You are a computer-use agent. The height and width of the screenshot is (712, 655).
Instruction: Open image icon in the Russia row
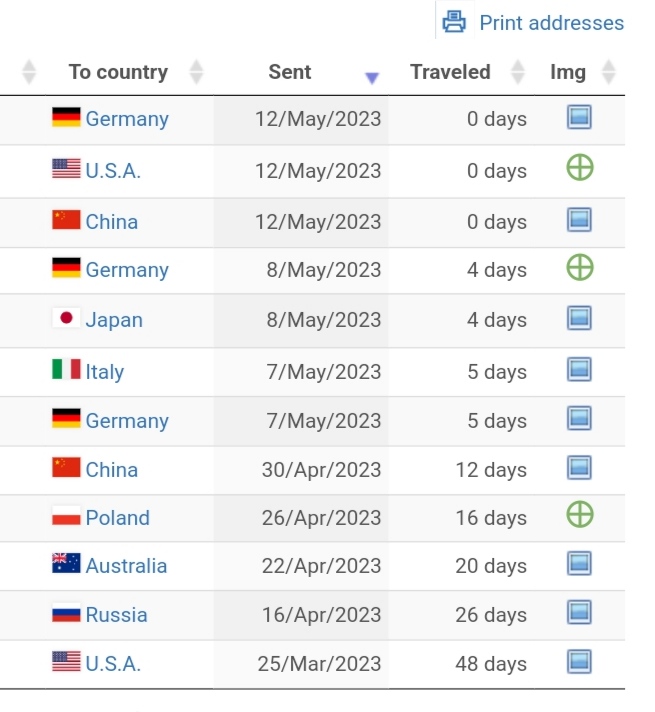pos(579,612)
